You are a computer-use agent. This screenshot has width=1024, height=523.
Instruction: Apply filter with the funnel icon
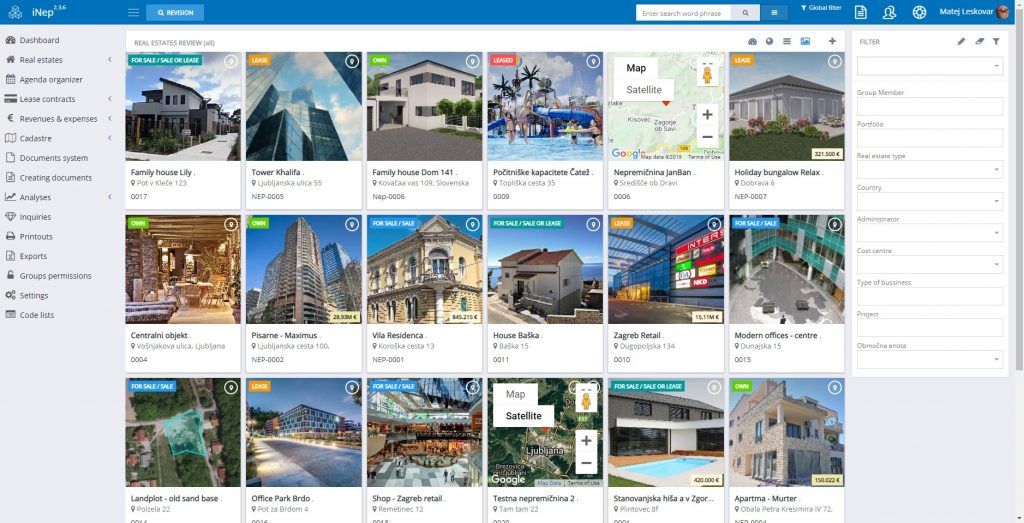[996, 41]
